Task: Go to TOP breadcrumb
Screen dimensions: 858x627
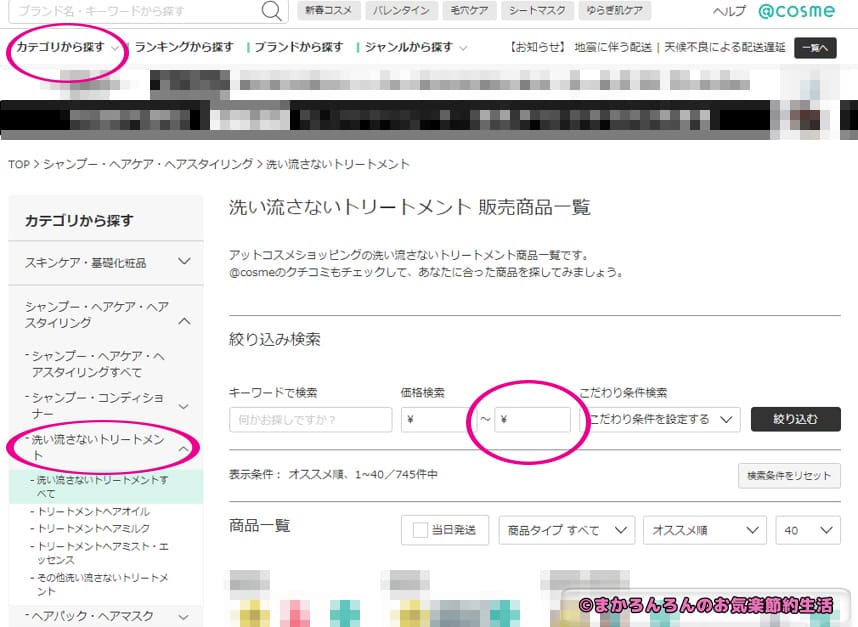Action: [19, 164]
